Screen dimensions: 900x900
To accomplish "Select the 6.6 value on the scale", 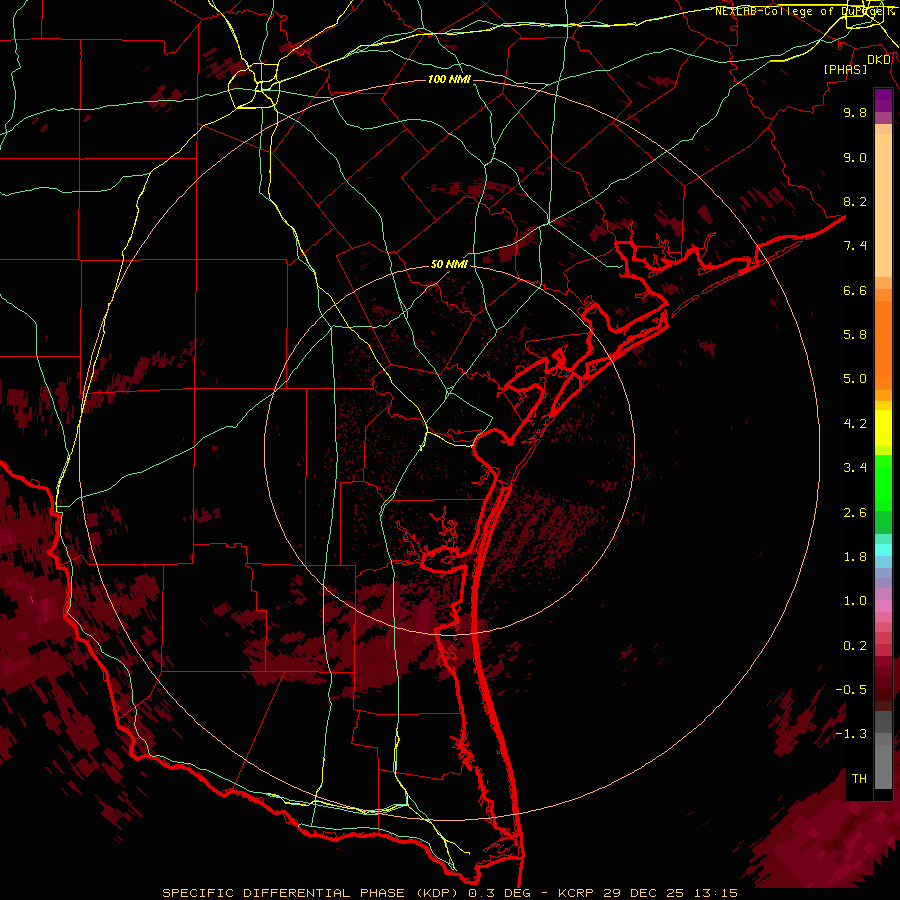I will tap(855, 290).
